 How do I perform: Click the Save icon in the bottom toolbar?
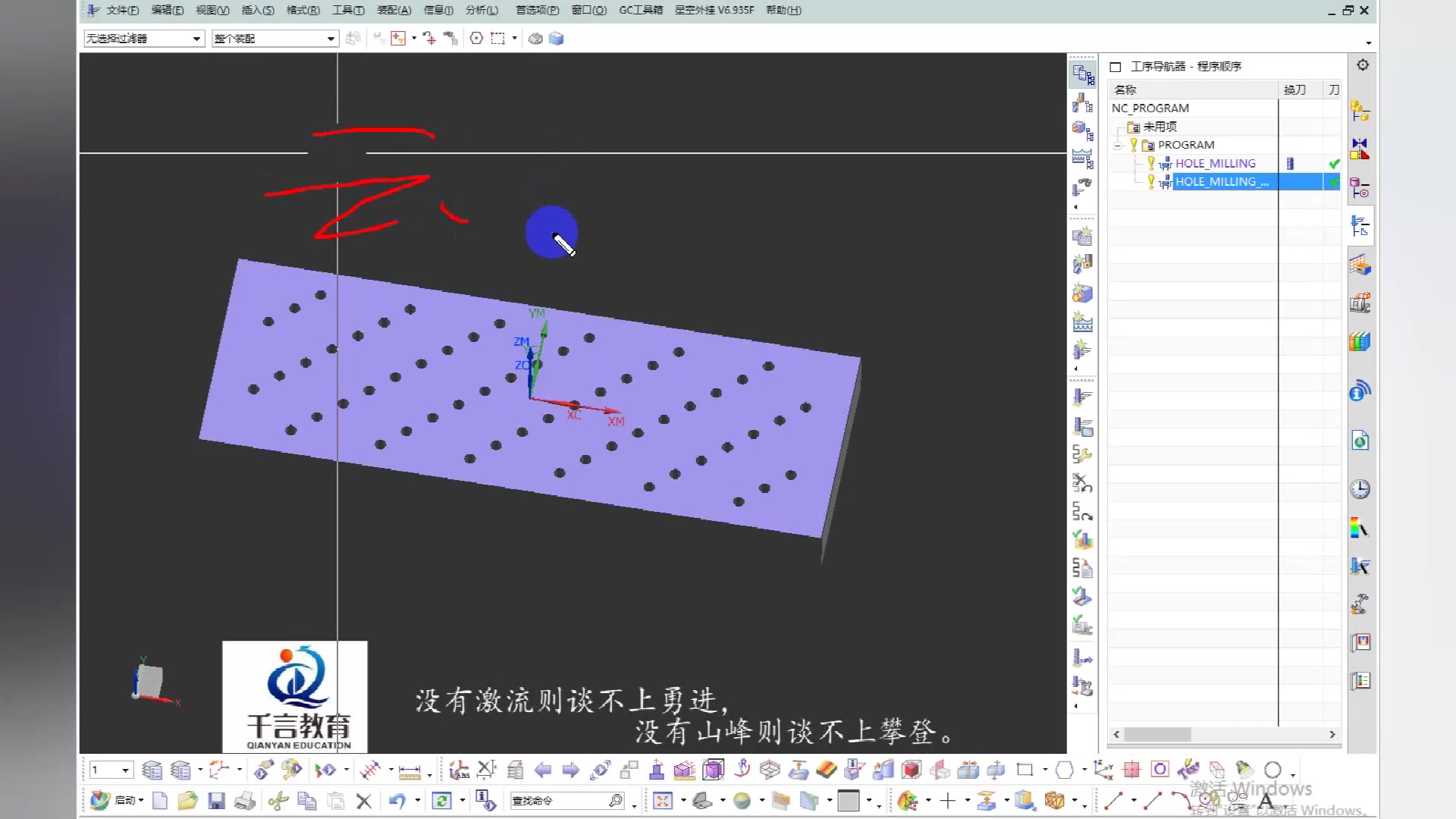[218, 800]
